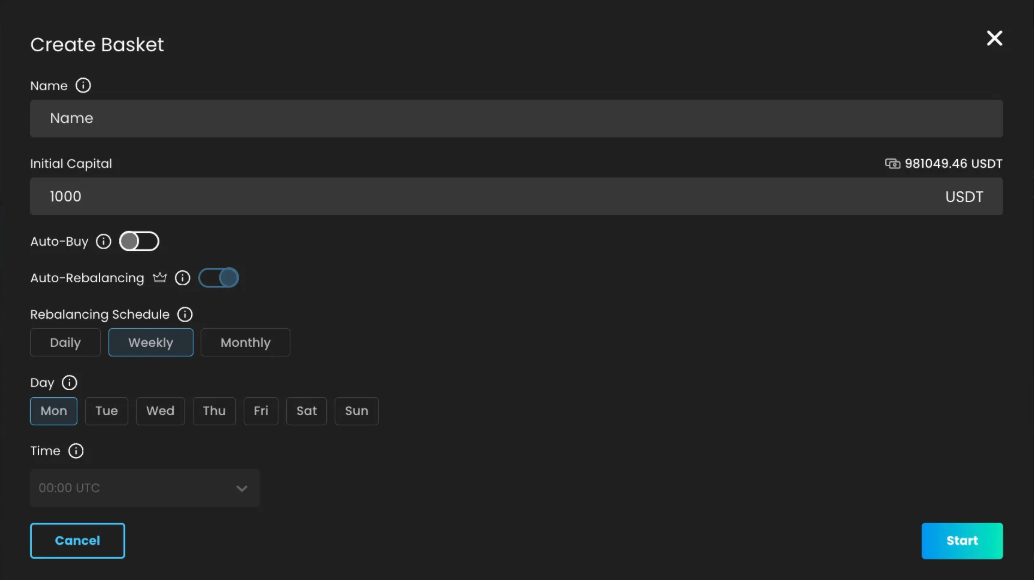
Task: Click the Initial Capital field showing 1000
Action: (516, 196)
